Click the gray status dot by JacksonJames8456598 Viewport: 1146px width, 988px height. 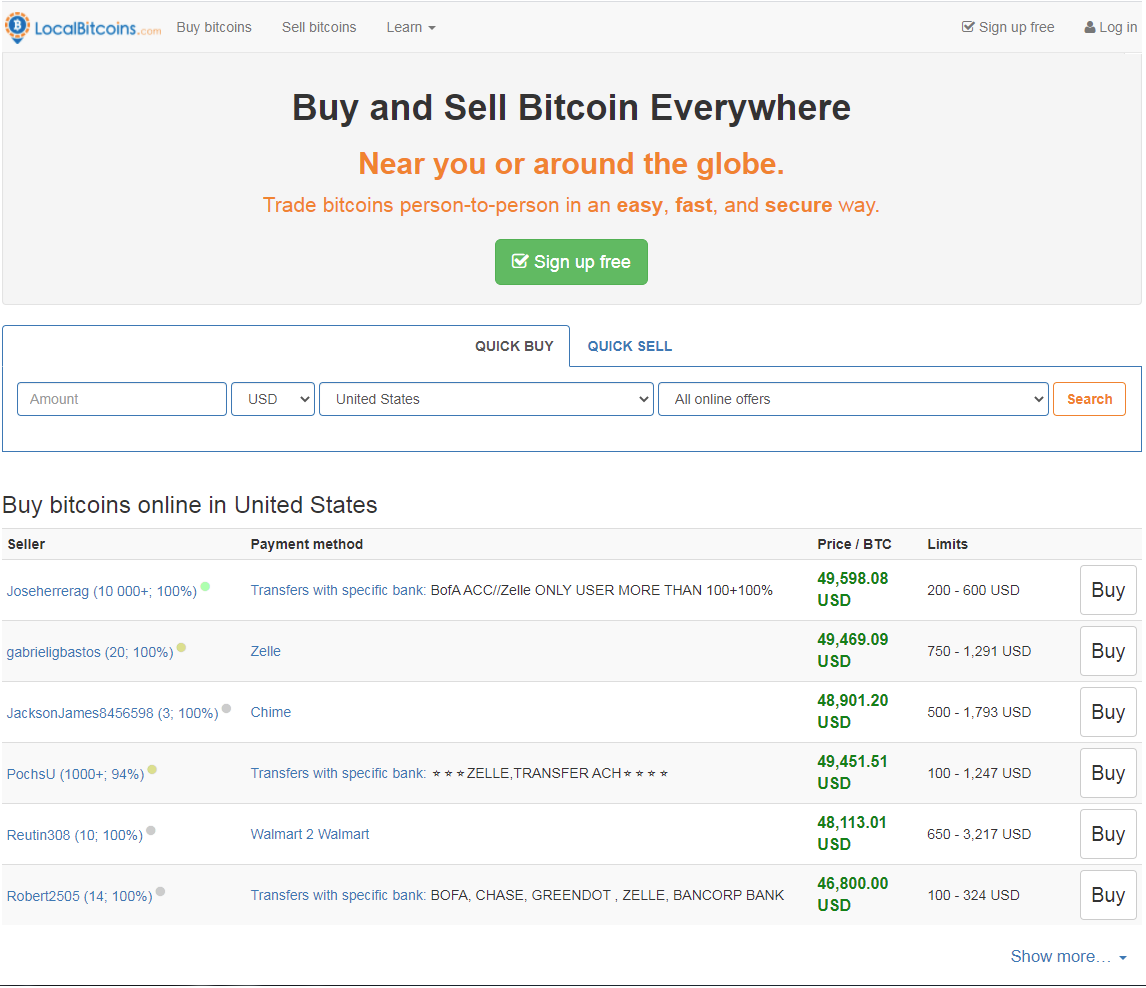coord(227,708)
